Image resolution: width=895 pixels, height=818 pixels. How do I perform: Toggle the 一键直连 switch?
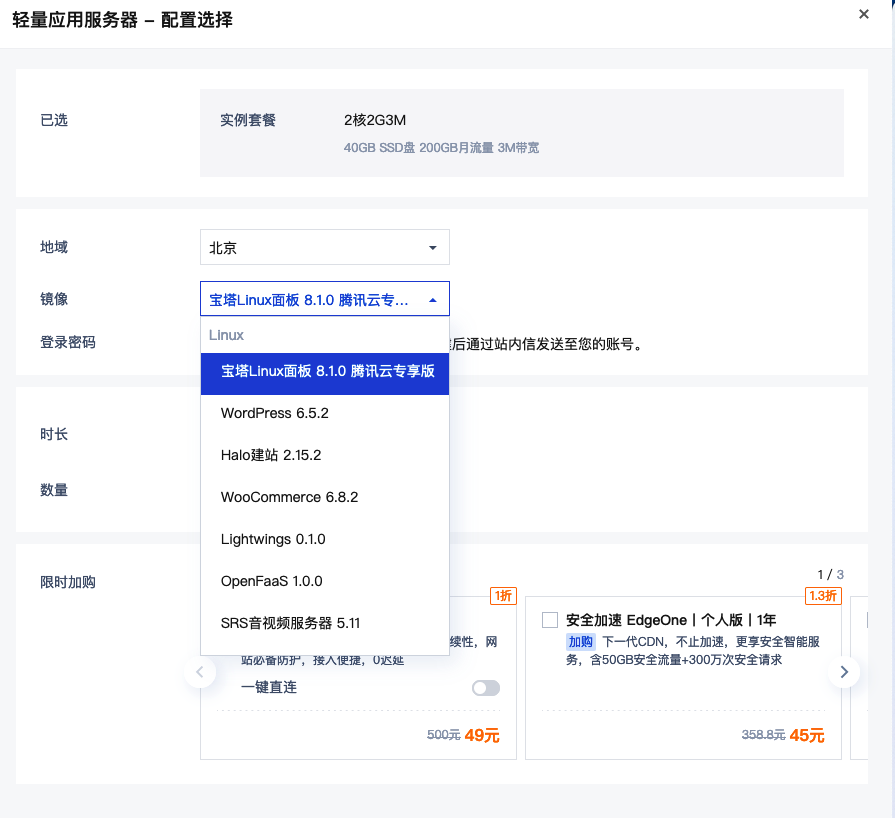(x=486, y=688)
